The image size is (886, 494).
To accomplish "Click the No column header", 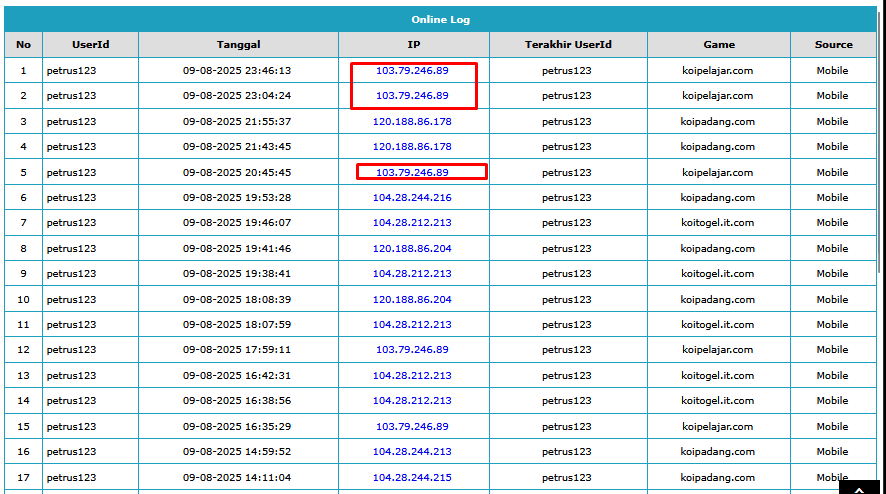I will [x=23, y=45].
